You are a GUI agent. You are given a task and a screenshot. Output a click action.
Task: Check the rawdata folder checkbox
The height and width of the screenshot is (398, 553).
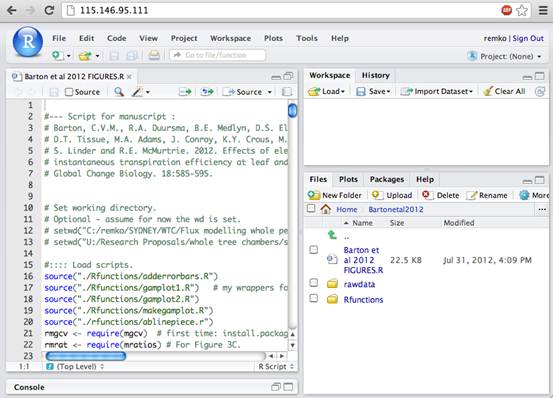click(x=314, y=283)
